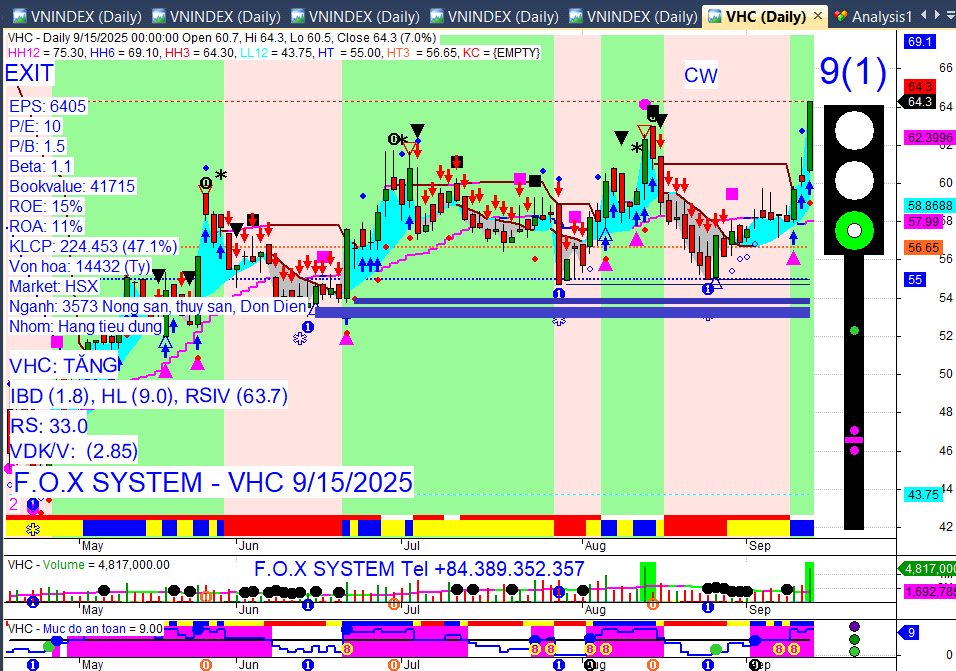Switch to the VHC (Daily) tab

click(x=765, y=16)
